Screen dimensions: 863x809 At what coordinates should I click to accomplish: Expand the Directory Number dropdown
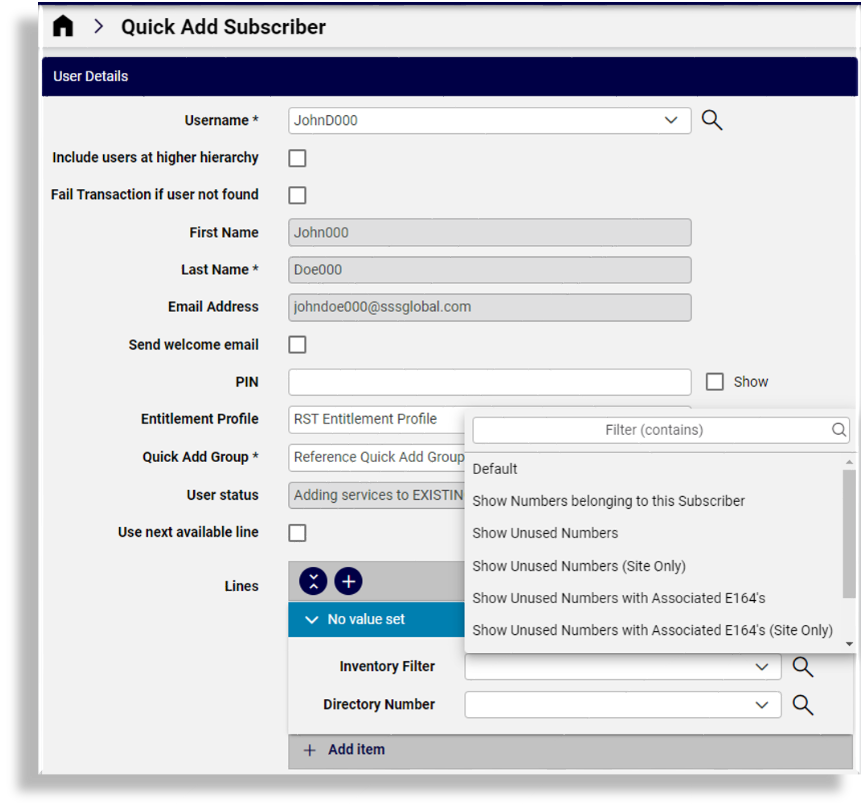point(762,705)
